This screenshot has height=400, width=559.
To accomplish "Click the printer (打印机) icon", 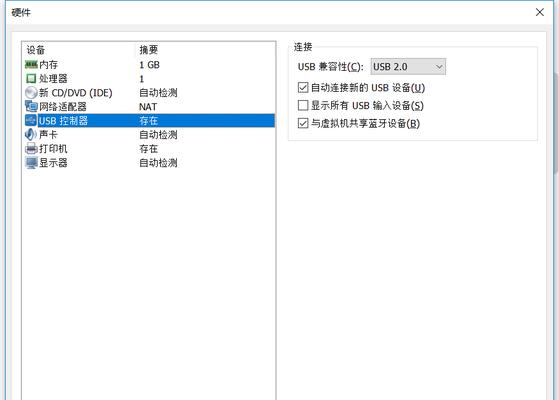I will click(31, 148).
